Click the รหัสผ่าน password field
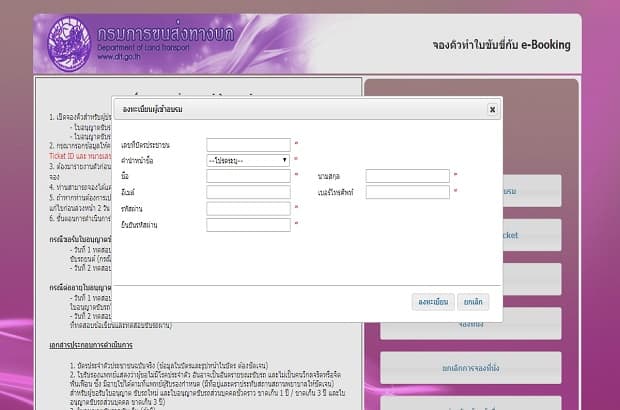620x410 pixels. [x=248, y=208]
